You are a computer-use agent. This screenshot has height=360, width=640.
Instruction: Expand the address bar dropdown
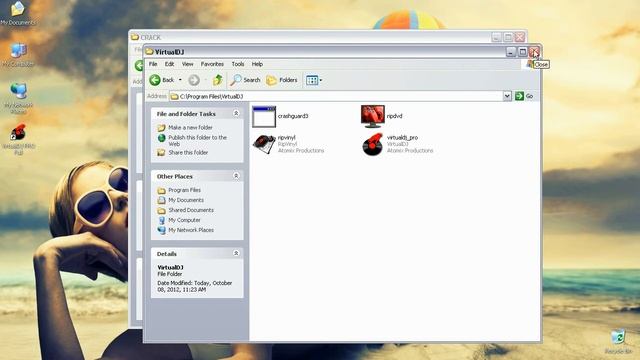[507, 96]
